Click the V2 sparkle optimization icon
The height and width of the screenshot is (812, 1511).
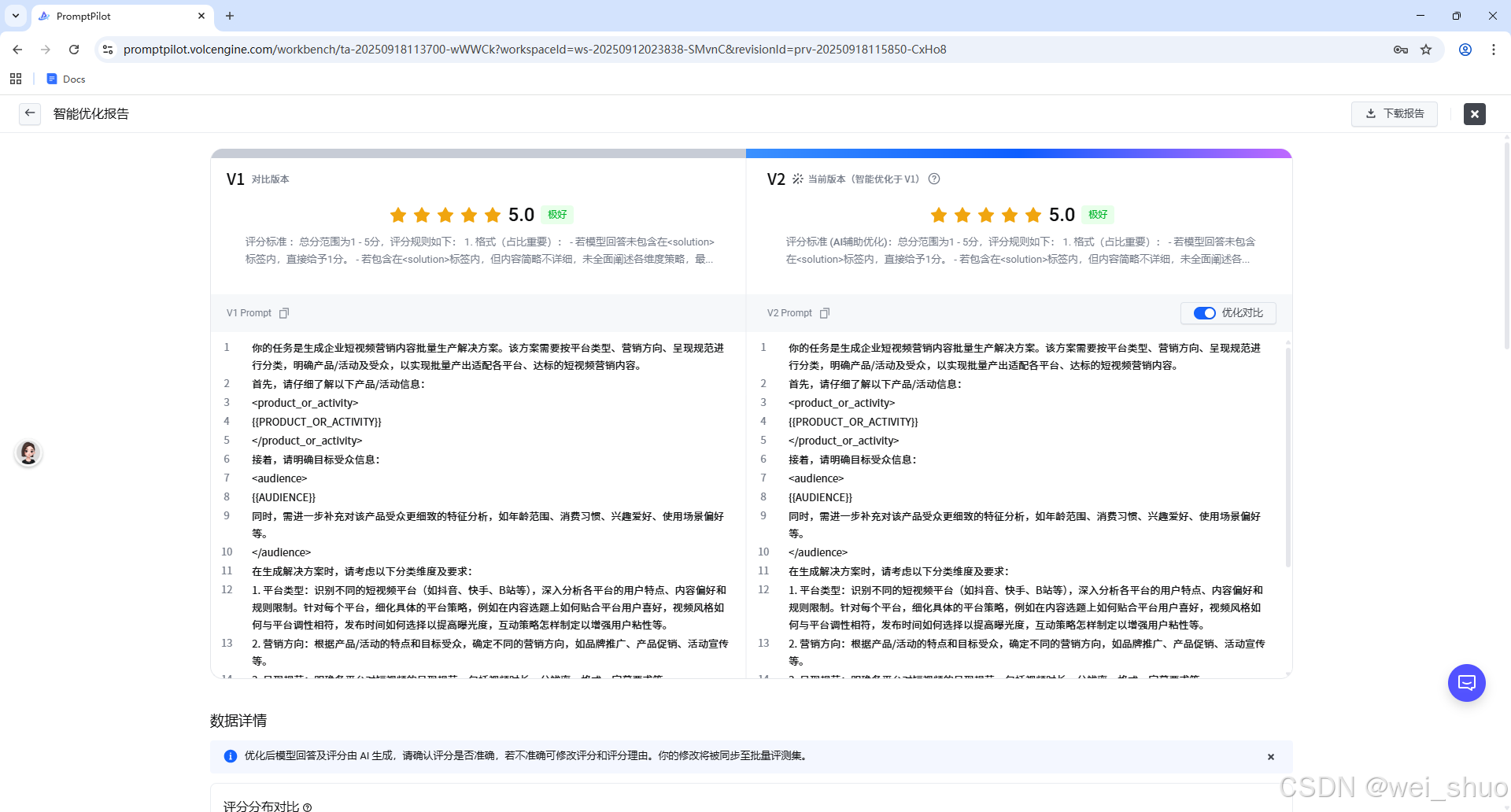coord(797,179)
